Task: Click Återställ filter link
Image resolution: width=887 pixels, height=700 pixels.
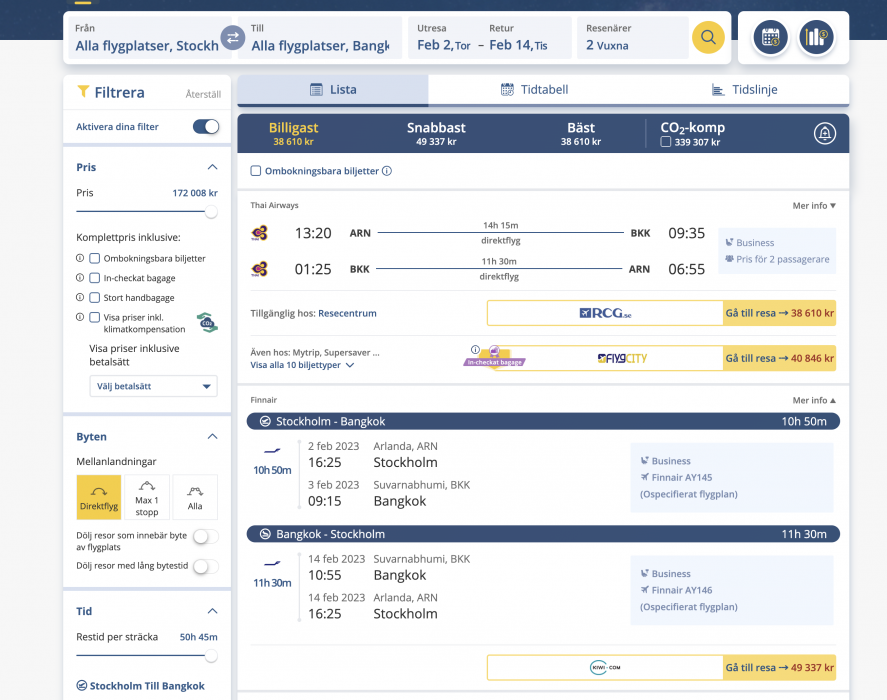Action: (203, 94)
